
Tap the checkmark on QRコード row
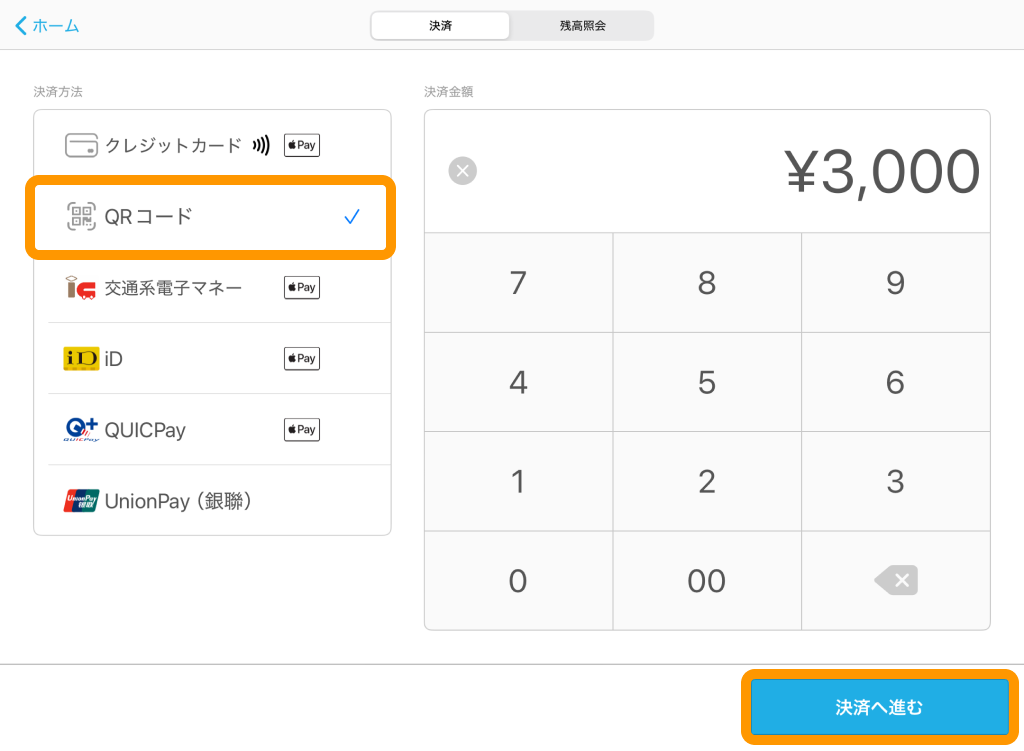pyautogui.click(x=351, y=216)
